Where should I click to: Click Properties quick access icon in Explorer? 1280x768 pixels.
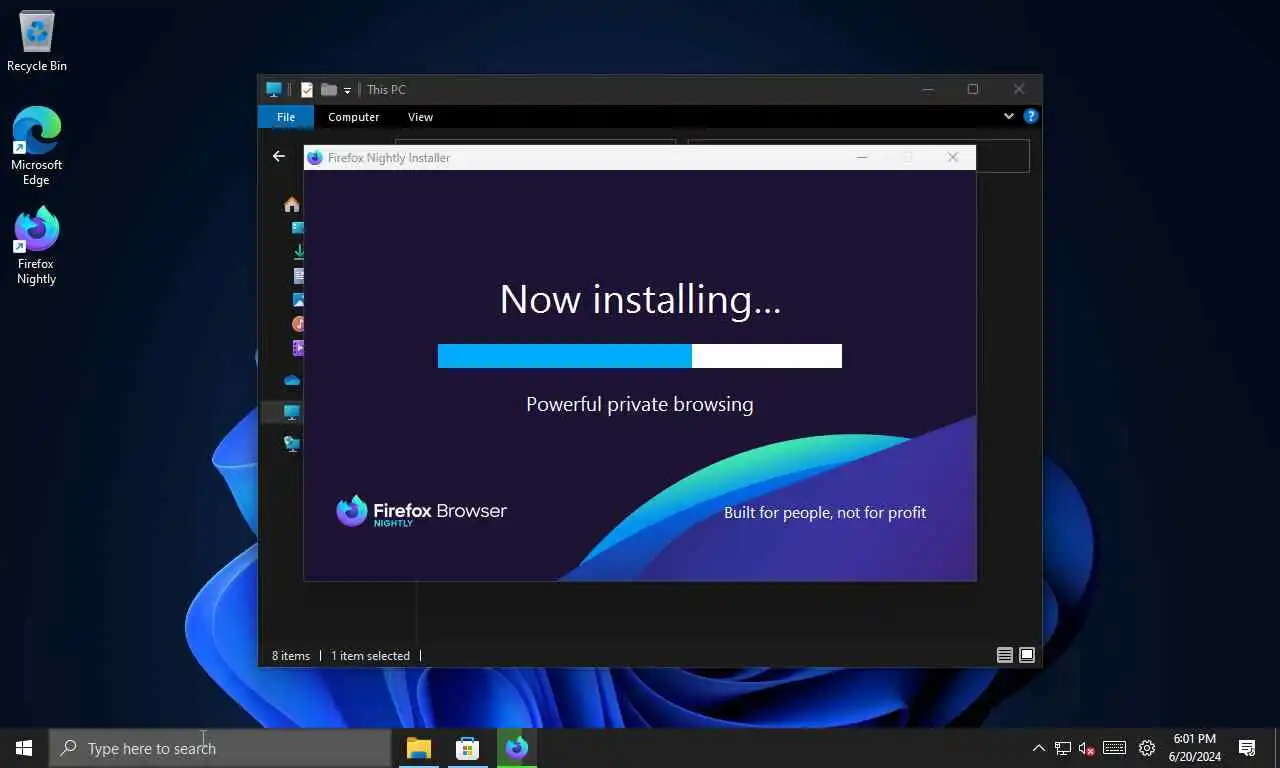coord(307,89)
